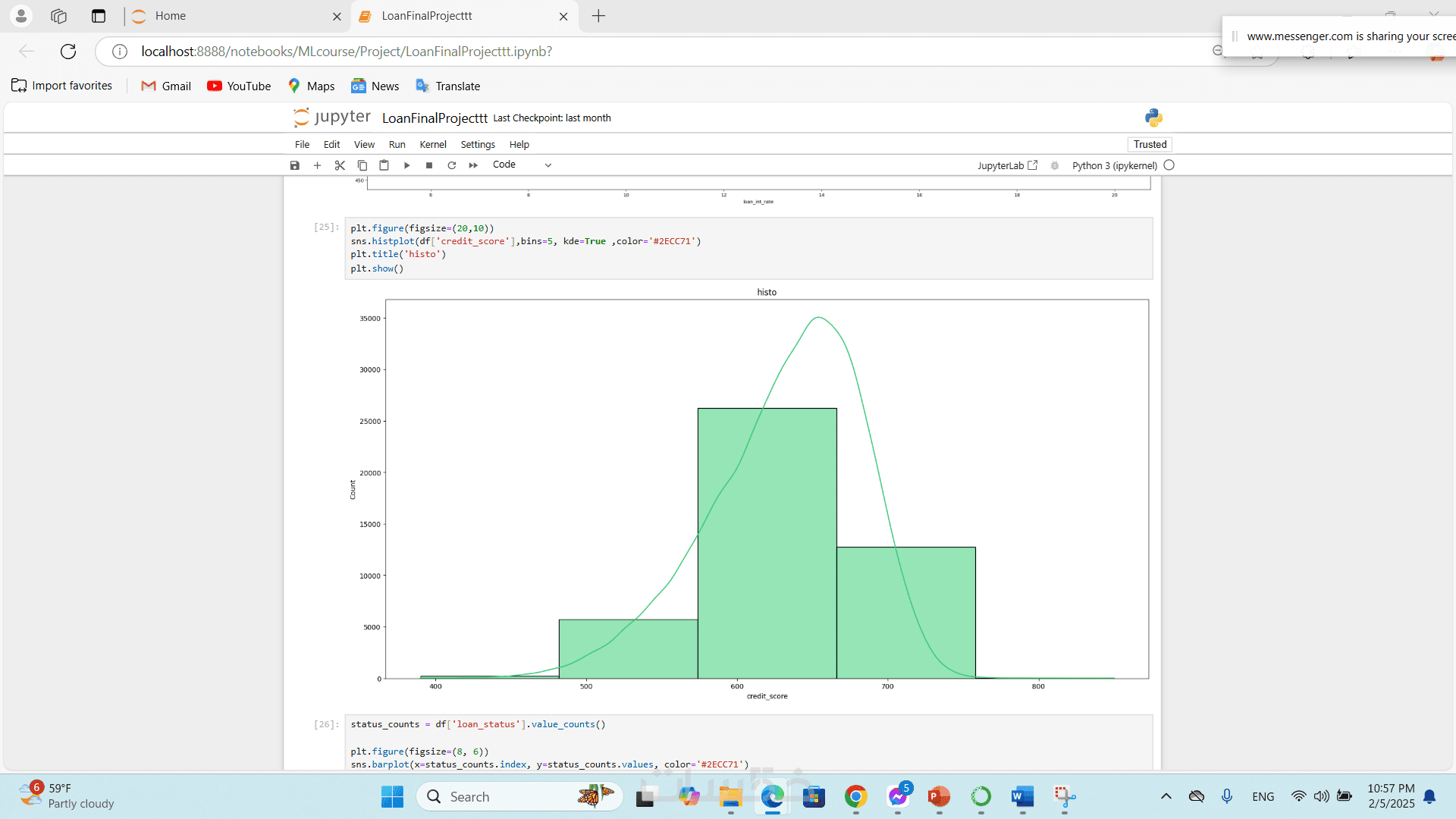Open the Settings menu
This screenshot has height=819, width=1456.
(478, 144)
